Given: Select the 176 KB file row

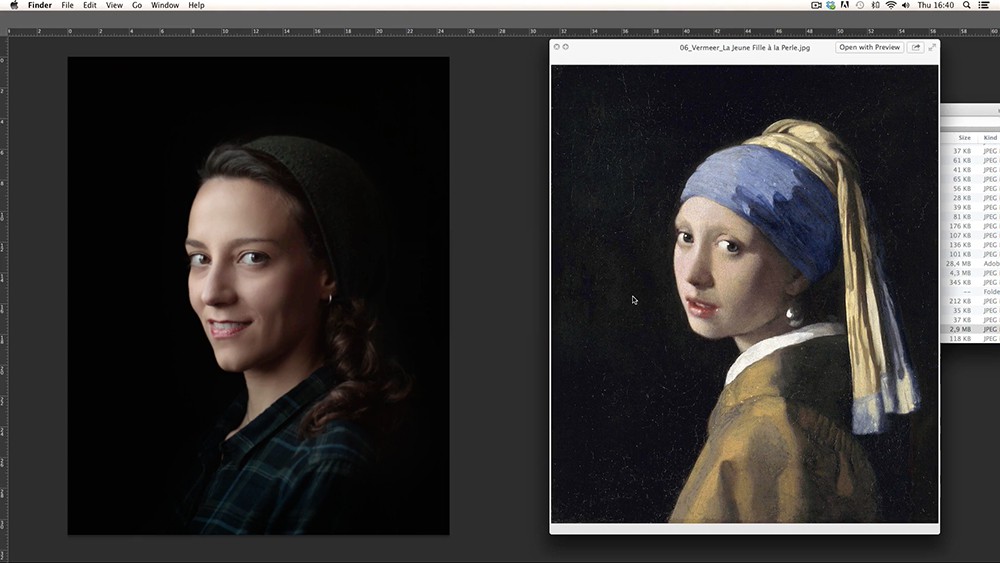Looking at the screenshot, I should pyautogui.click(x=971, y=226).
